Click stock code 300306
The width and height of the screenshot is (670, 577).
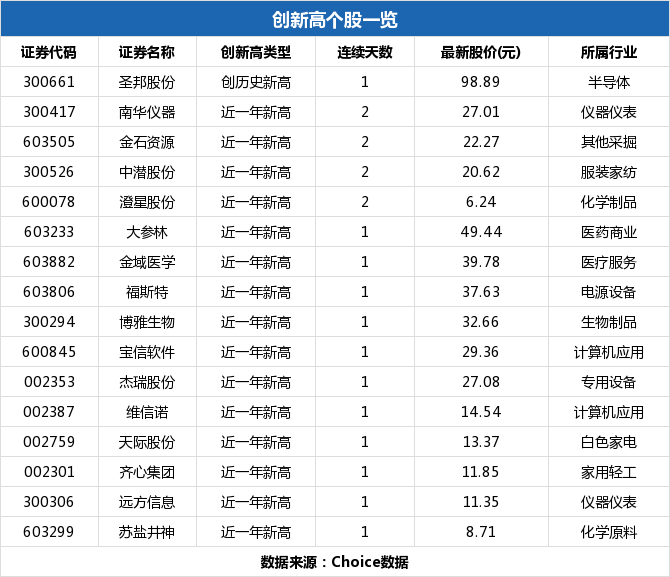click(x=49, y=502)
